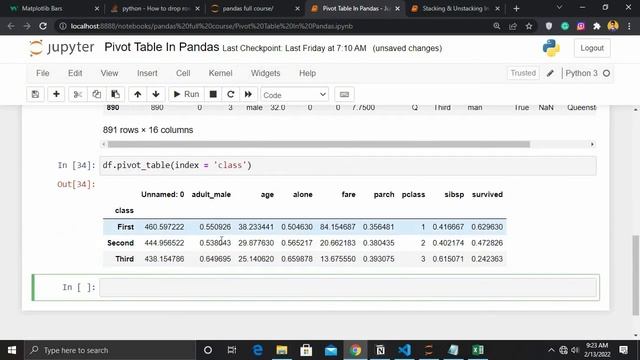640x360 pixels.
Task: Click the First row in pivot table
Action: [304, 227]
